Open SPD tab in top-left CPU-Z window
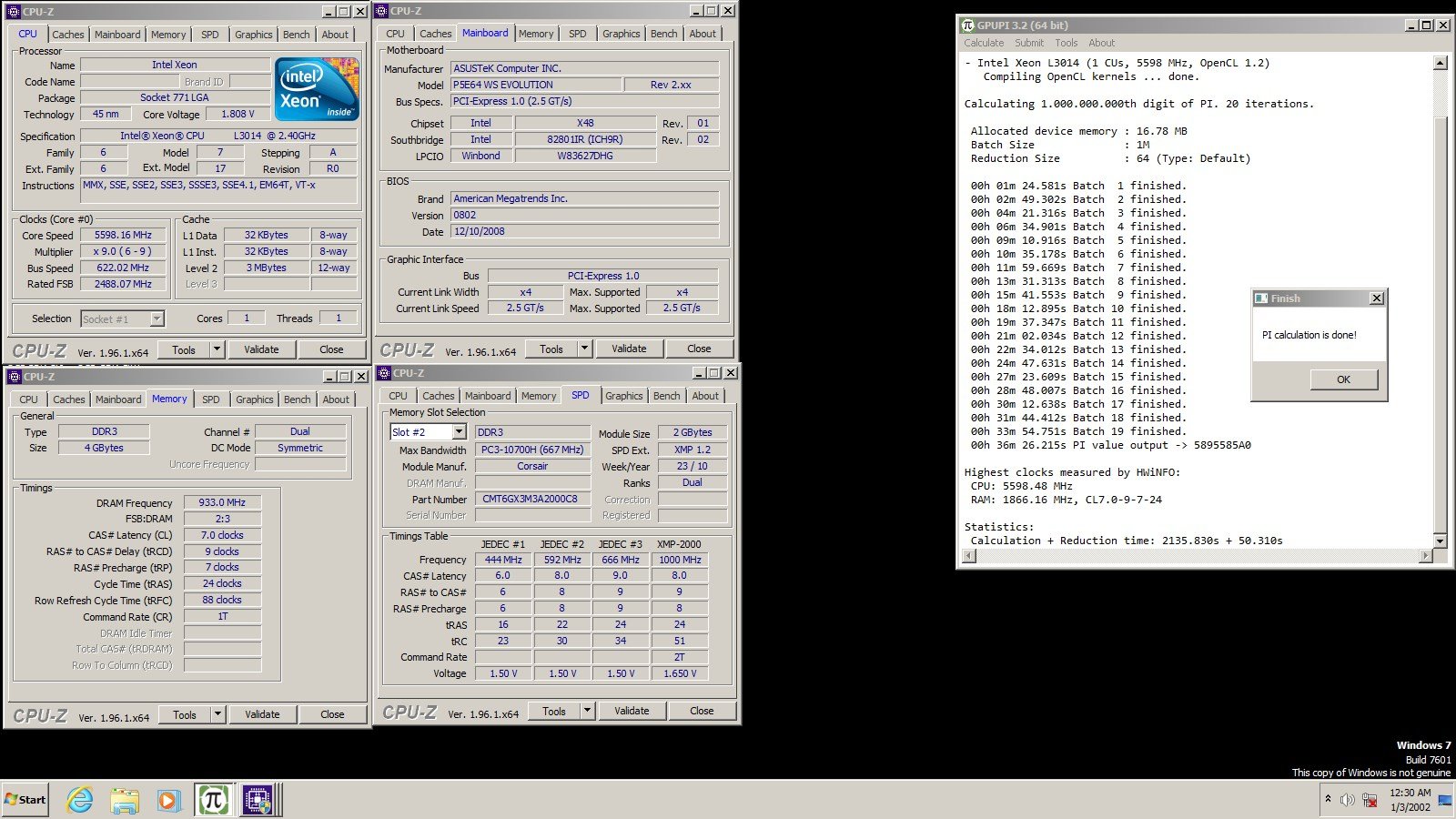 210,35
